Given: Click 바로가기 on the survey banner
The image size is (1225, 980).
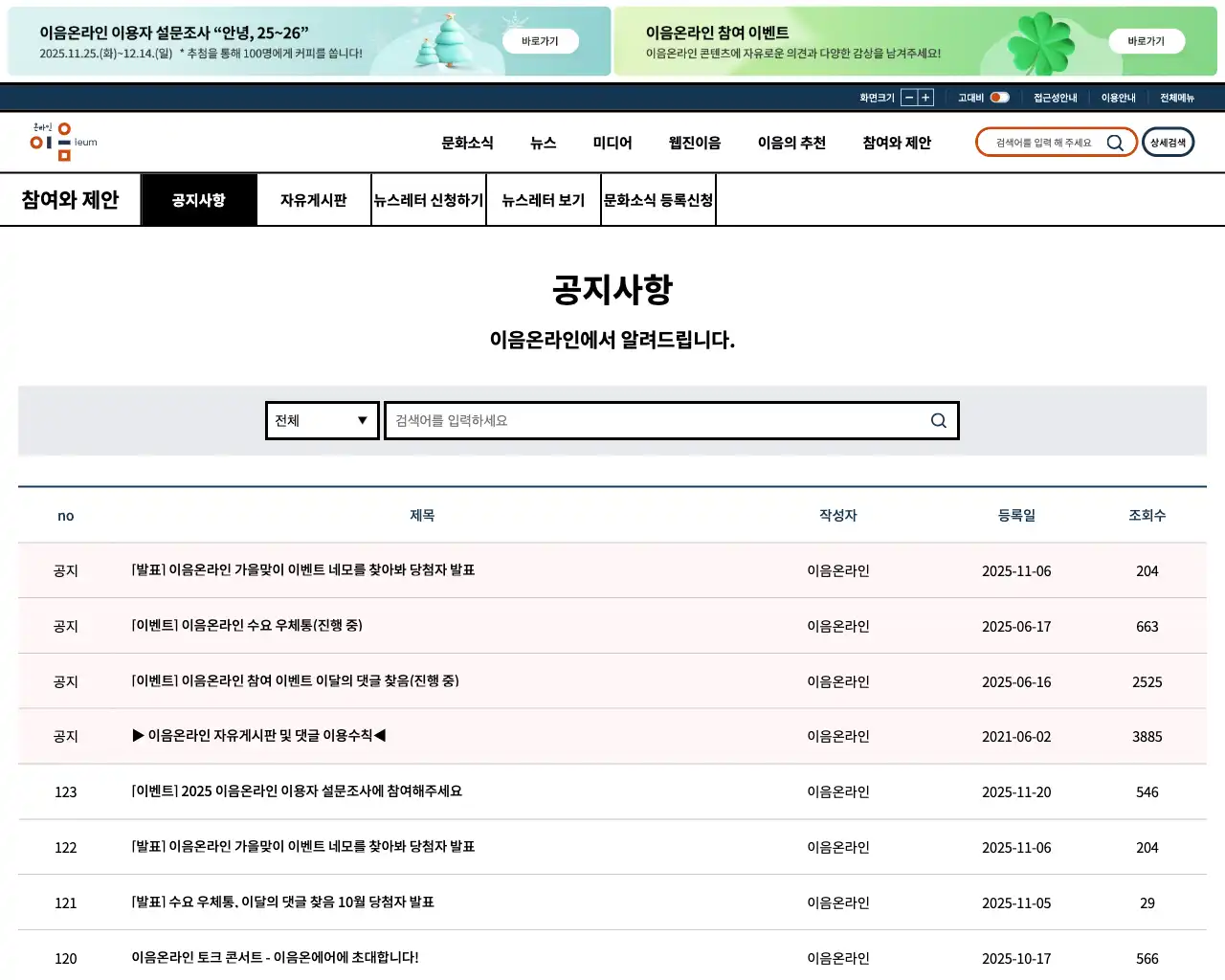Looking at the screenshot, I should tap(541, 41).
